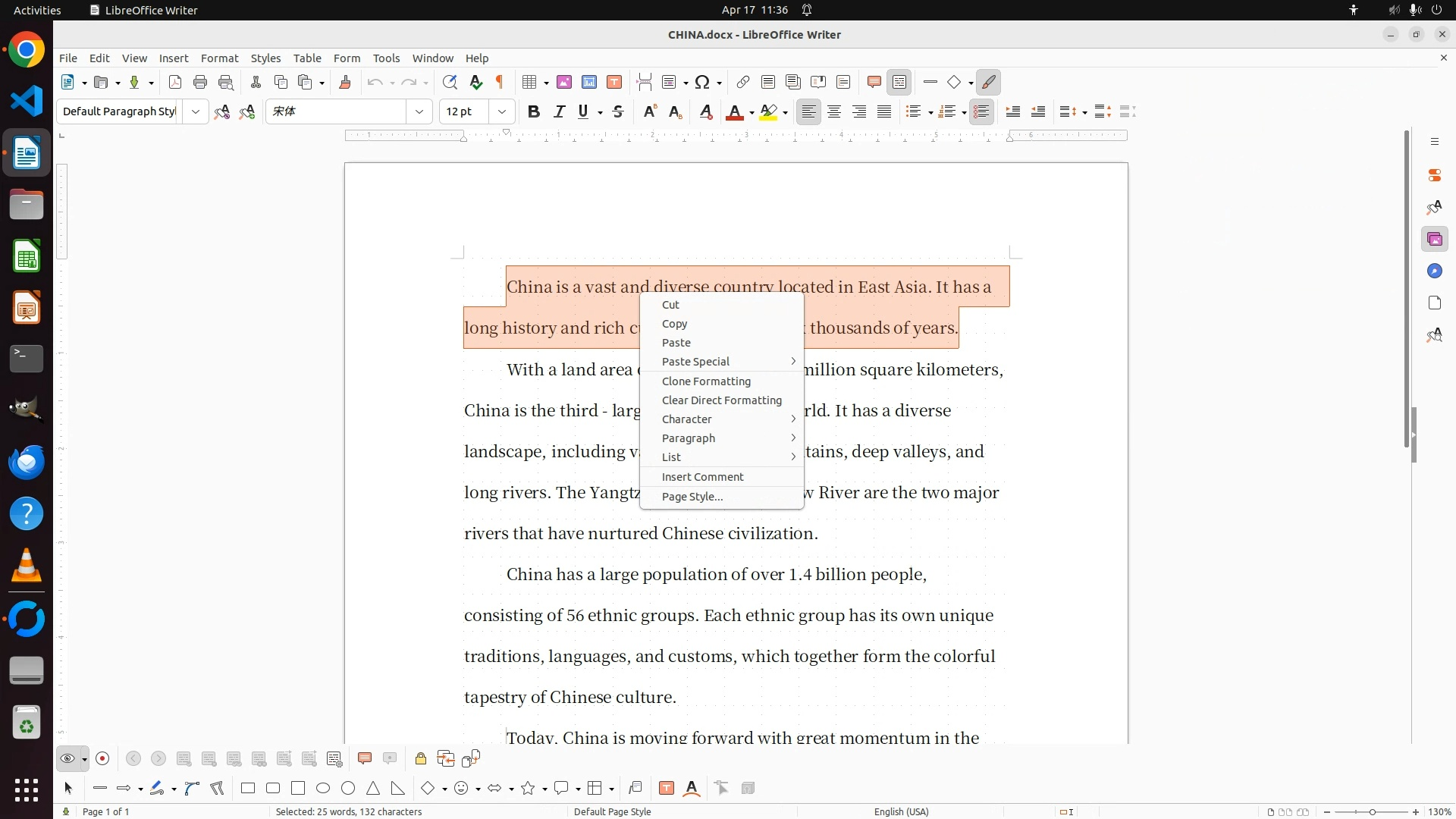The width and height of the screenshot is (1456, 819).
Task: Open the Format menu
Action: (x=219, y=58)
